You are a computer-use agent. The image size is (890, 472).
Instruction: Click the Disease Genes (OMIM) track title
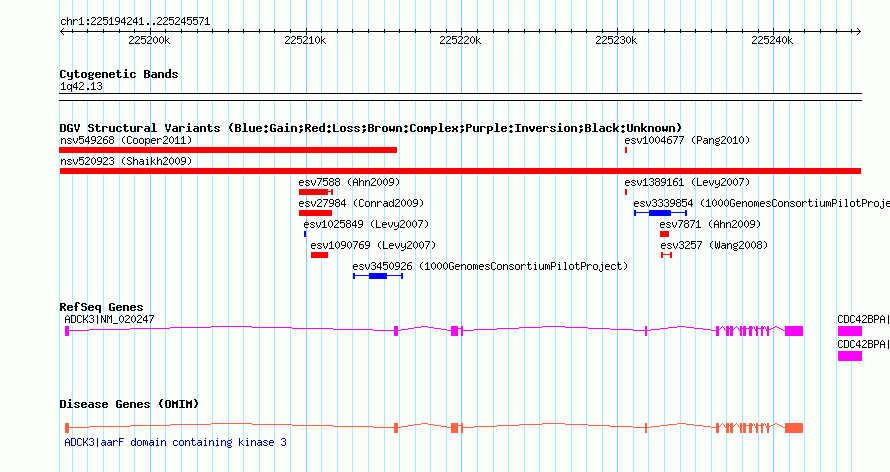pyautogui.click(x=129, y=404)
